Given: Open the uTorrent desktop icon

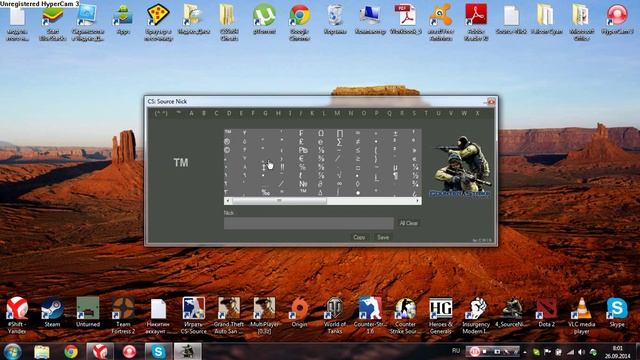Looking at the screenshot, I should pos(264,19).
